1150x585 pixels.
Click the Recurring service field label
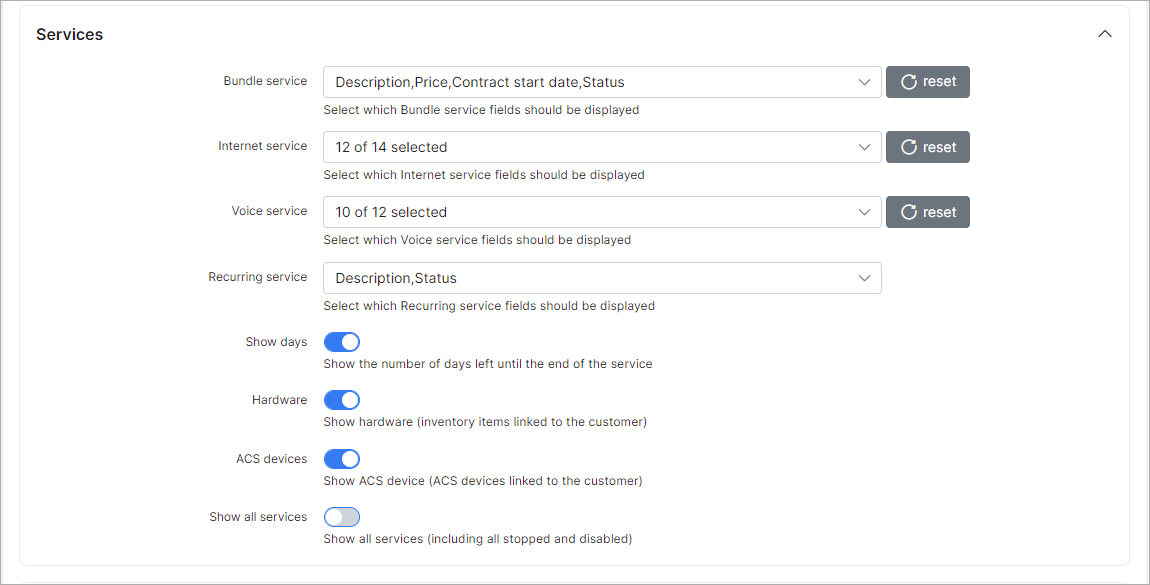click(x=257, y=277)
